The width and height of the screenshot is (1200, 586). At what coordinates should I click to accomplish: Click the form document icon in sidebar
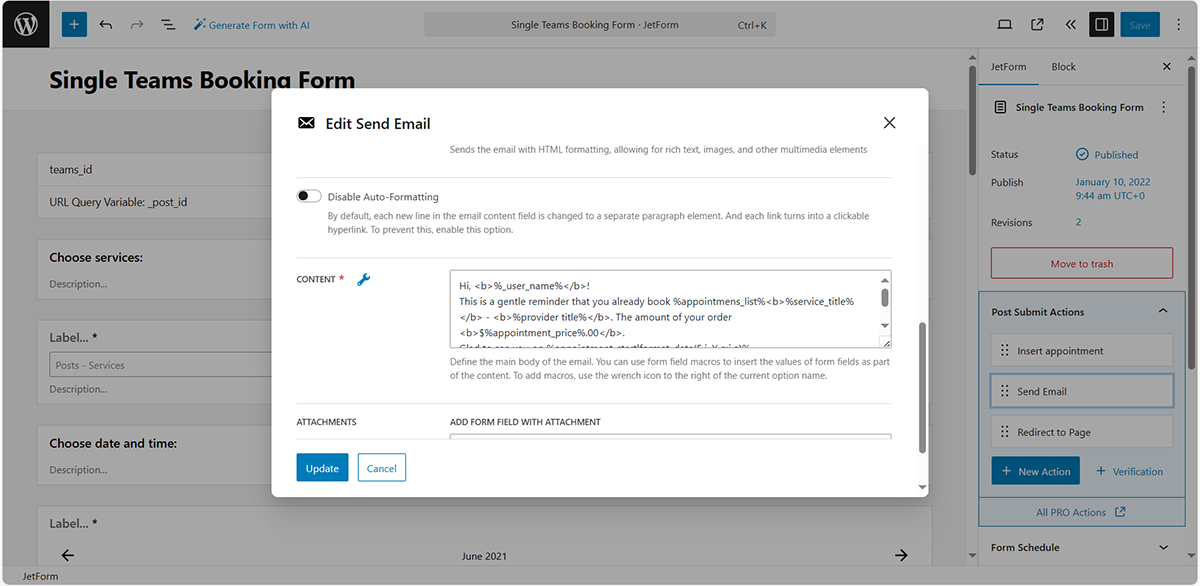(x=1000, y=107)
